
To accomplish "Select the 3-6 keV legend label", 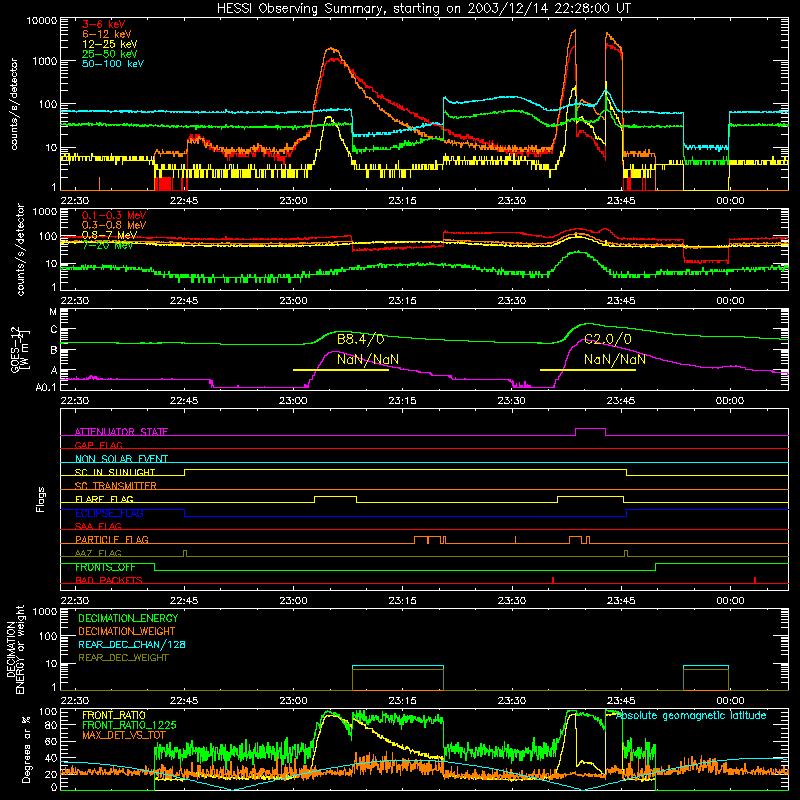I will coord(103,24).
